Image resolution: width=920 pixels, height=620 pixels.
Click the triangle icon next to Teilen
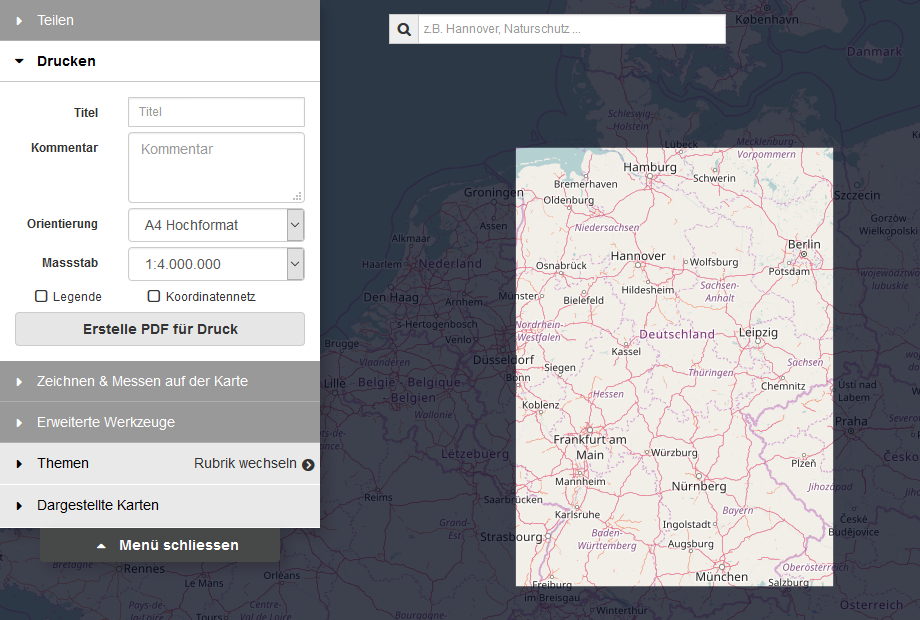click(19, 20)
